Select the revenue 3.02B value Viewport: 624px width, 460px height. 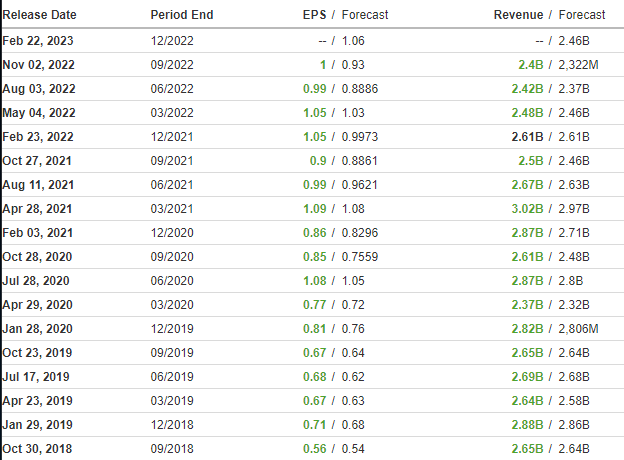coord(527,209)
